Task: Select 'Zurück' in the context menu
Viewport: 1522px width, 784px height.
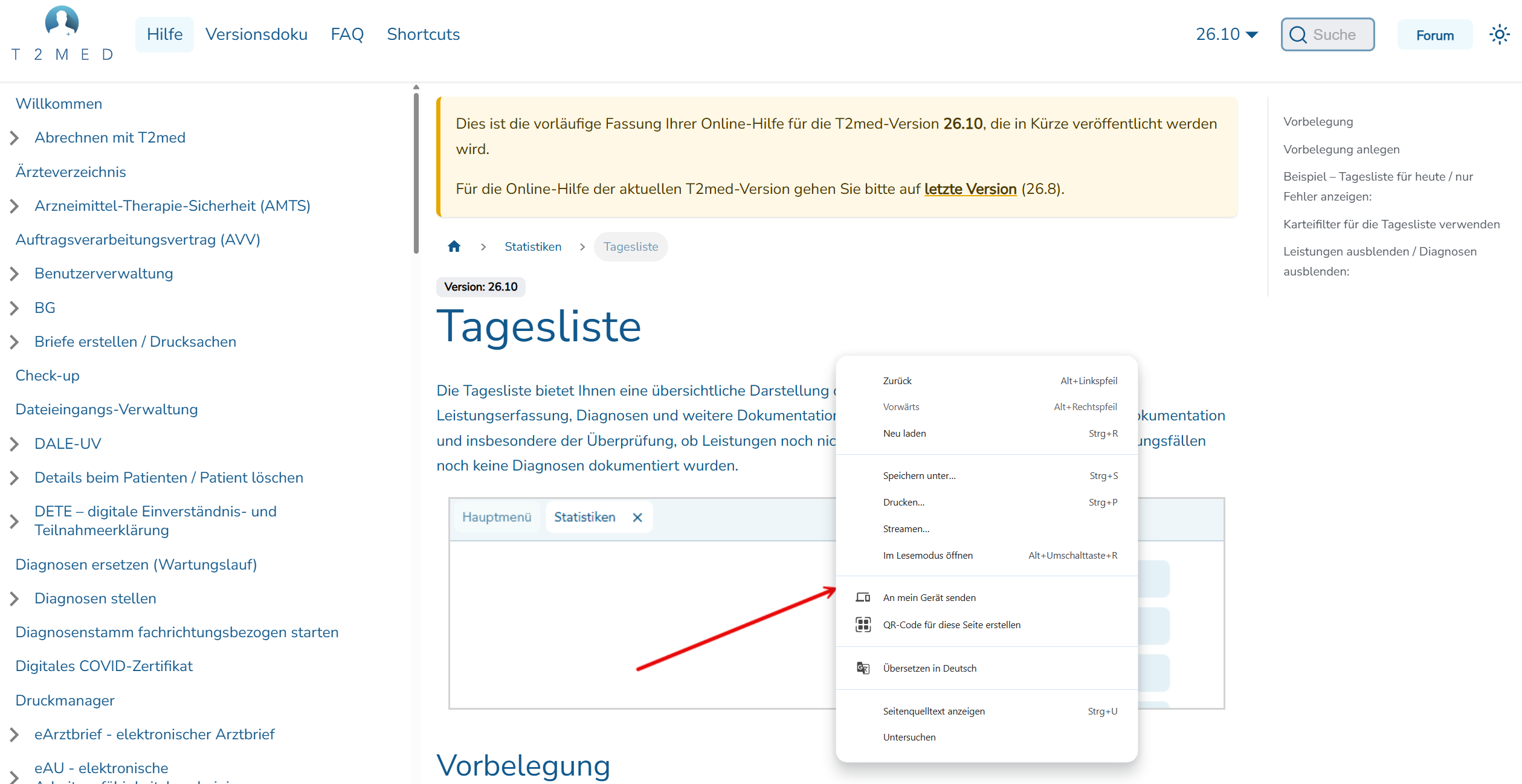Action: [987, 381]
